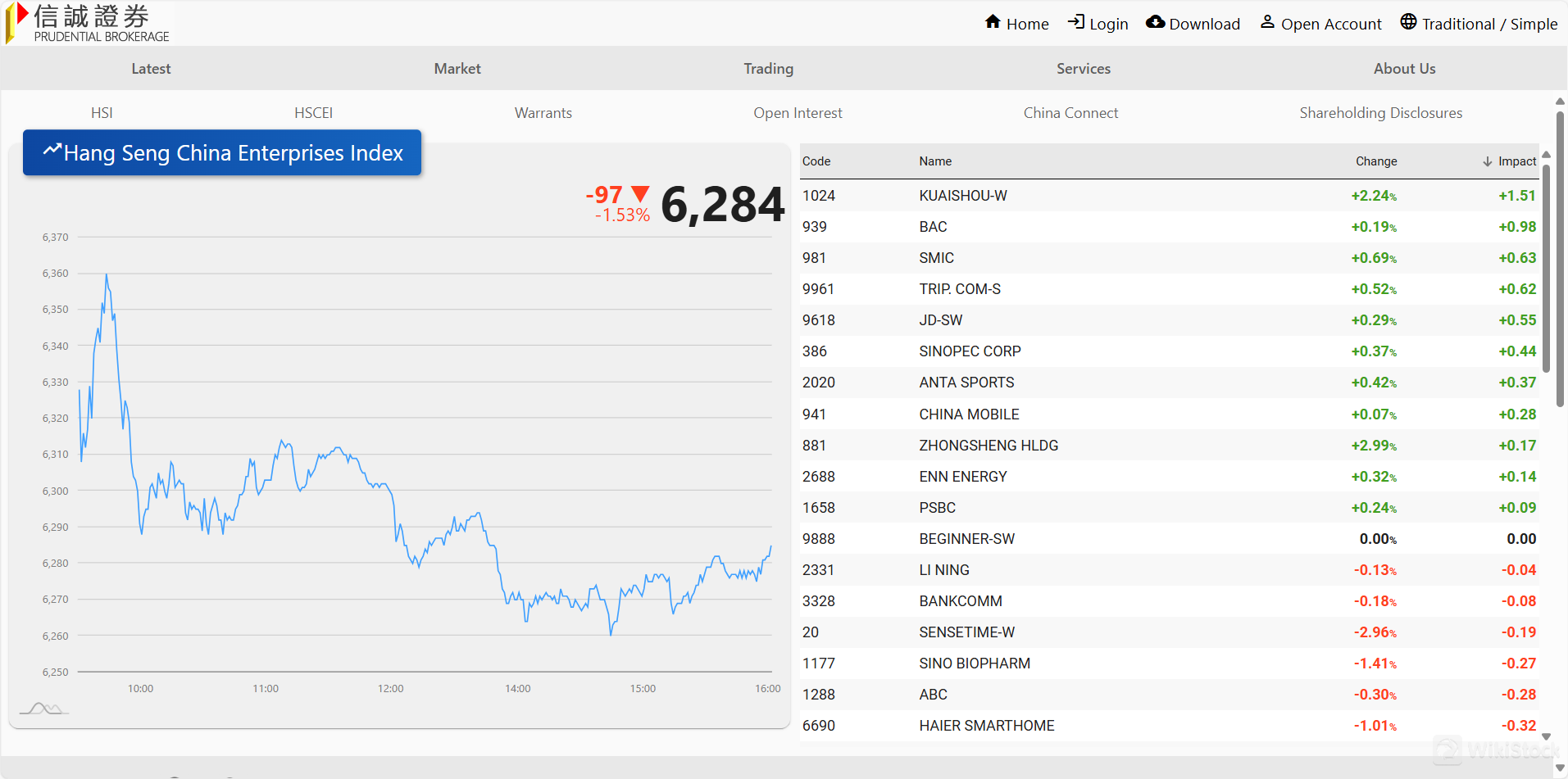Sort table by Impact column arrow
Screen dimensions: 1568x779
coord(1487,161)
